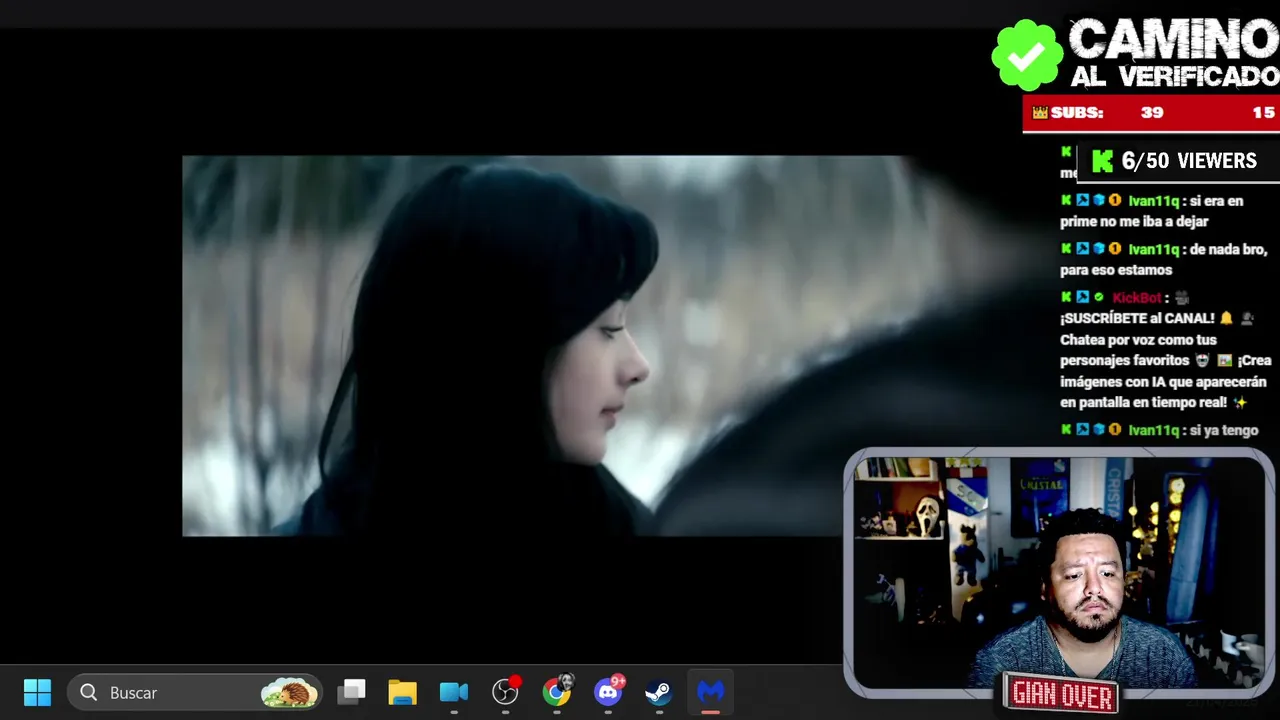Click Ivan11q in 'si ya tengo' message
The image size is (1280, 720).
(x=1153, y=430)
